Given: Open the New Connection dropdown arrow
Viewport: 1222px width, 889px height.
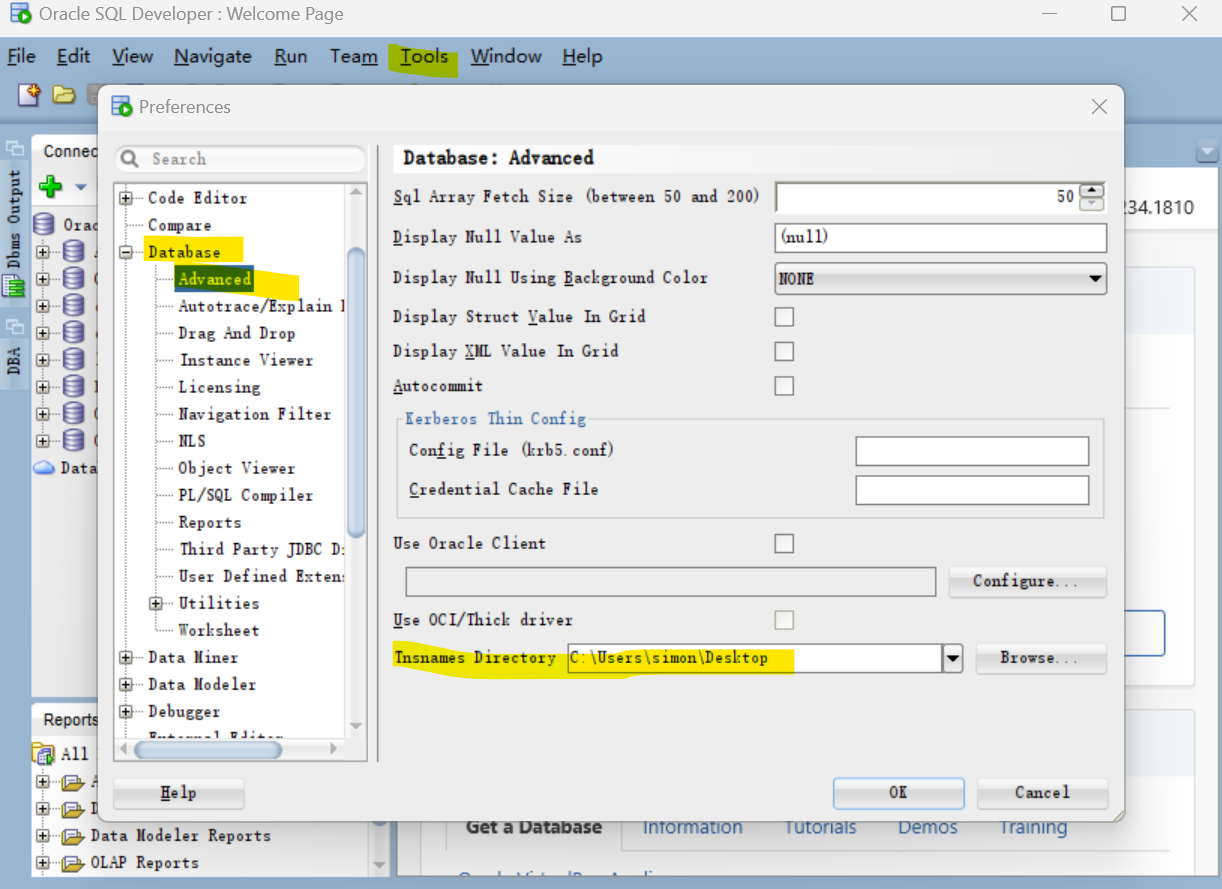Looking at the screenshot, I should coord(81,187).
